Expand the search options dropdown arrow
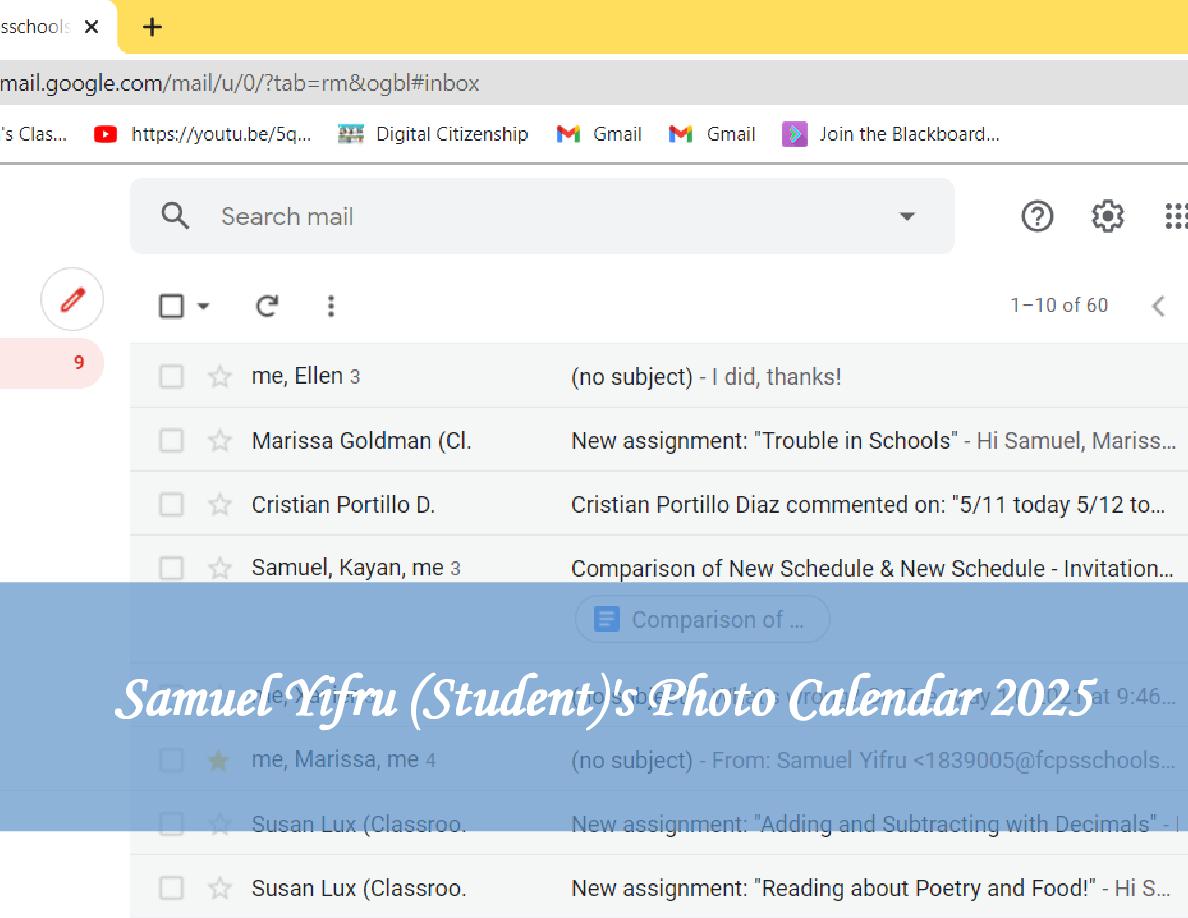The height and width of the screenshot is (918, 1188). pyautogui.click(x=907, y=216)
